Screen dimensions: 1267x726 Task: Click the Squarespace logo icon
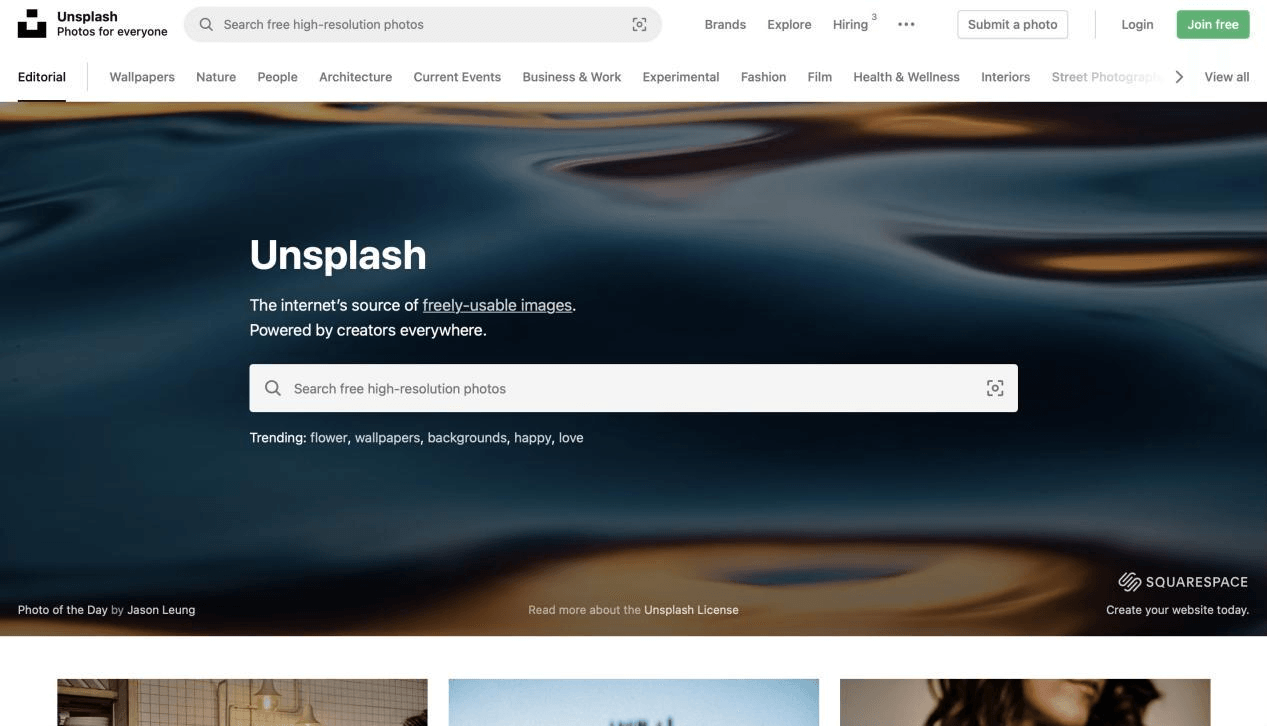click(x=1130, y=581)
